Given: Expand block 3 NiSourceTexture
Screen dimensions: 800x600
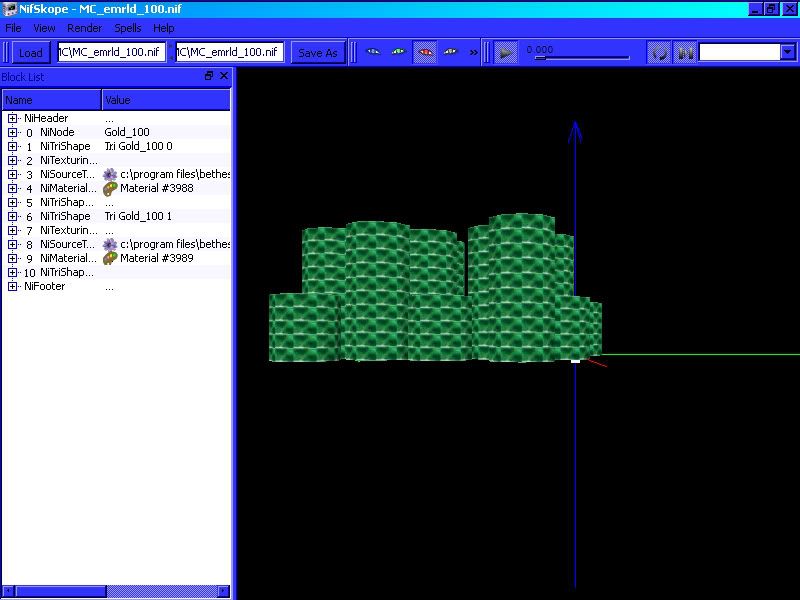Looking at the screenshot, I should pos(12,174).
